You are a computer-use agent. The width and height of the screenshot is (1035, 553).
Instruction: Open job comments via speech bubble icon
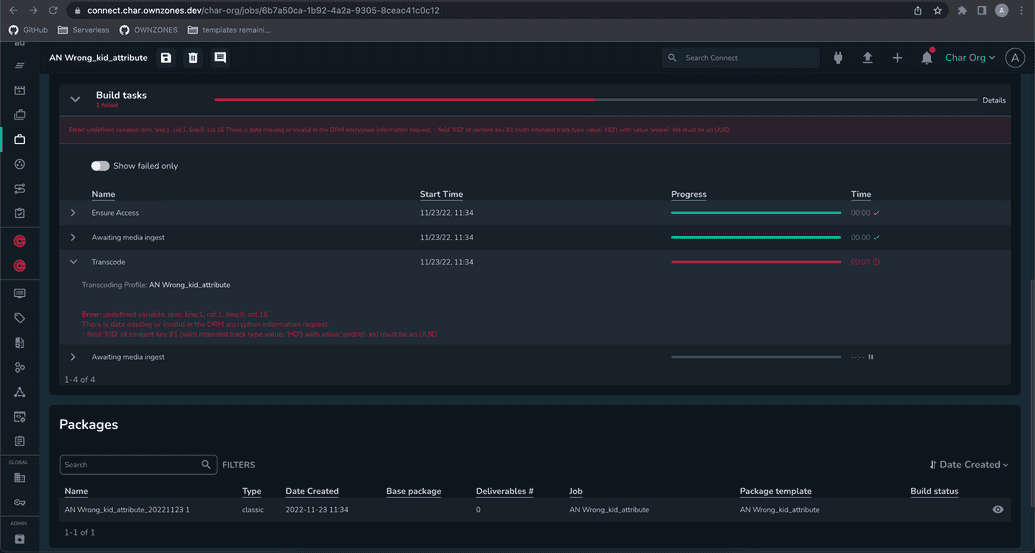[x=220, y=58]
